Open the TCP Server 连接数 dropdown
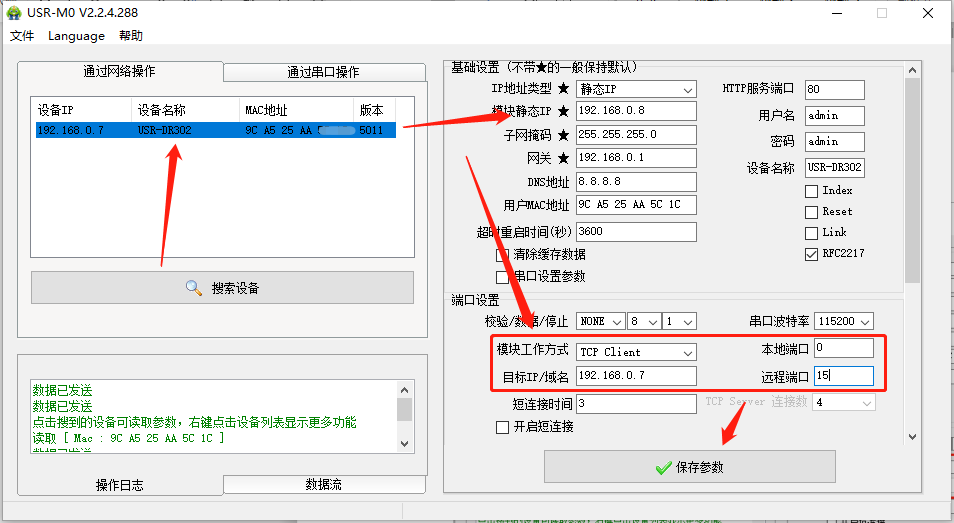Image resolution: width=954 pixels, height=523 pixels. tap(844, 403)
